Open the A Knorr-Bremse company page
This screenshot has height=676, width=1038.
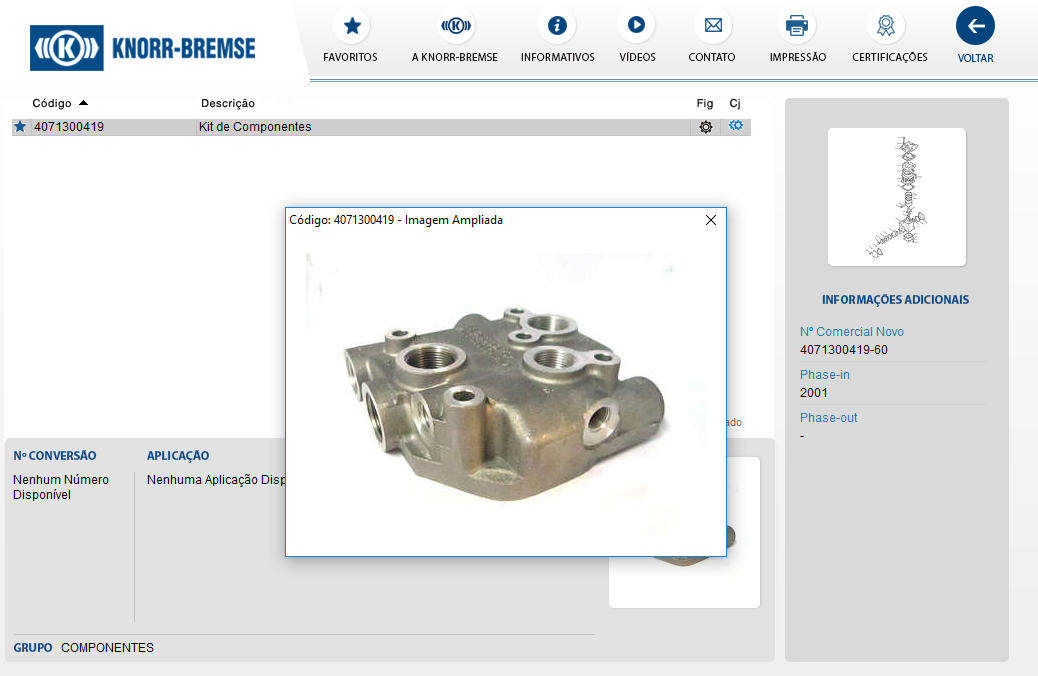pyautogui.click(x=455, y=26)
